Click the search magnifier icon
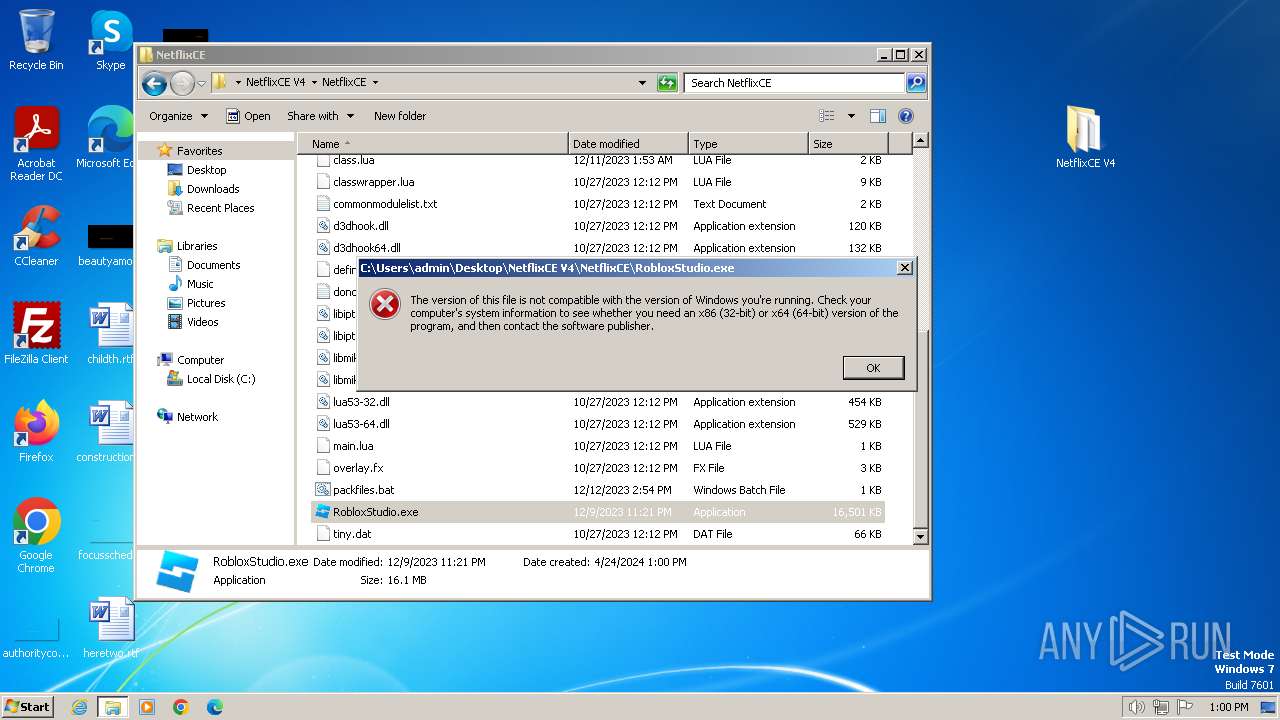This screenshot has height=720, width=1280. point(916,83)
